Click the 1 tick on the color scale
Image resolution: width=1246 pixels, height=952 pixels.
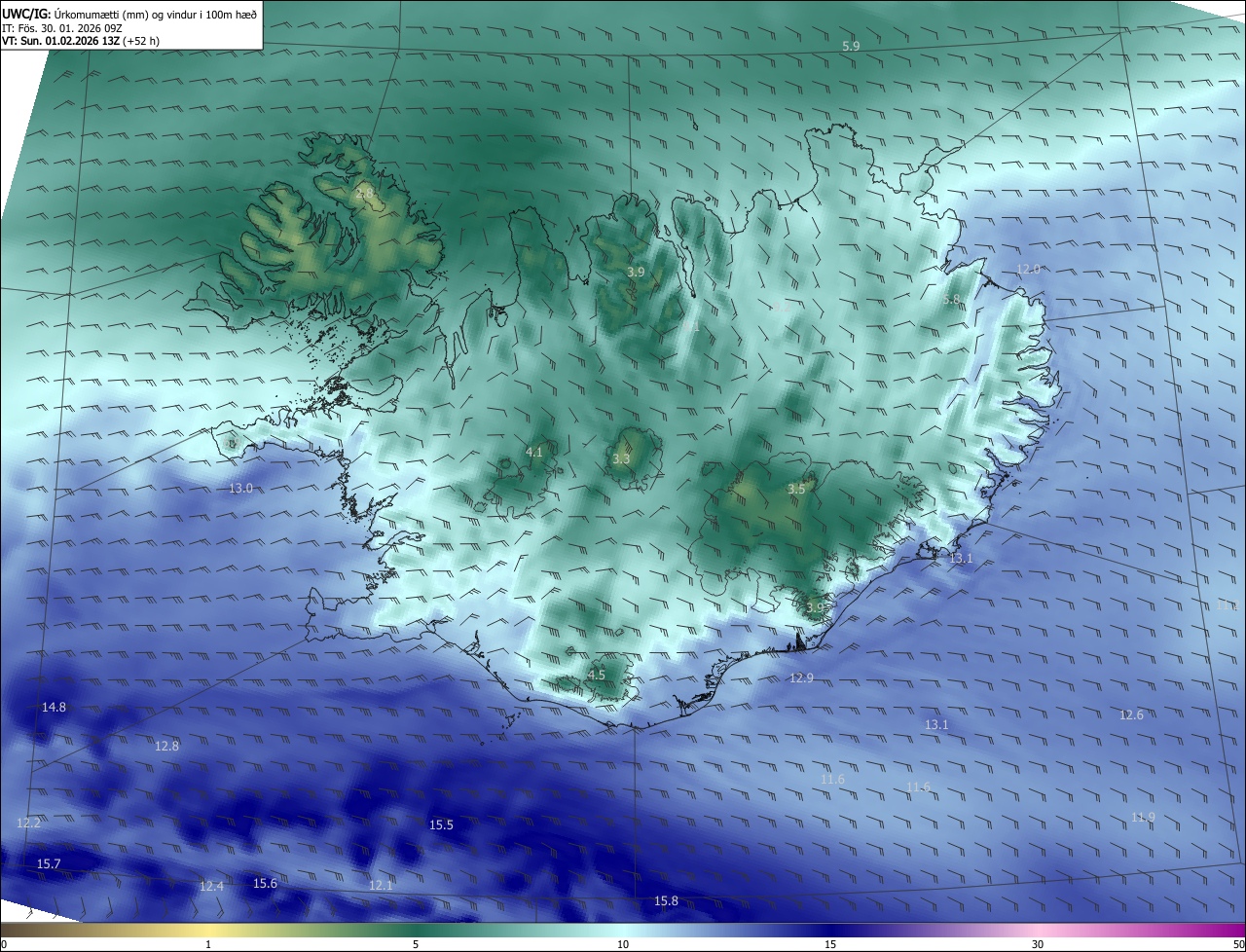pos(208,944)
